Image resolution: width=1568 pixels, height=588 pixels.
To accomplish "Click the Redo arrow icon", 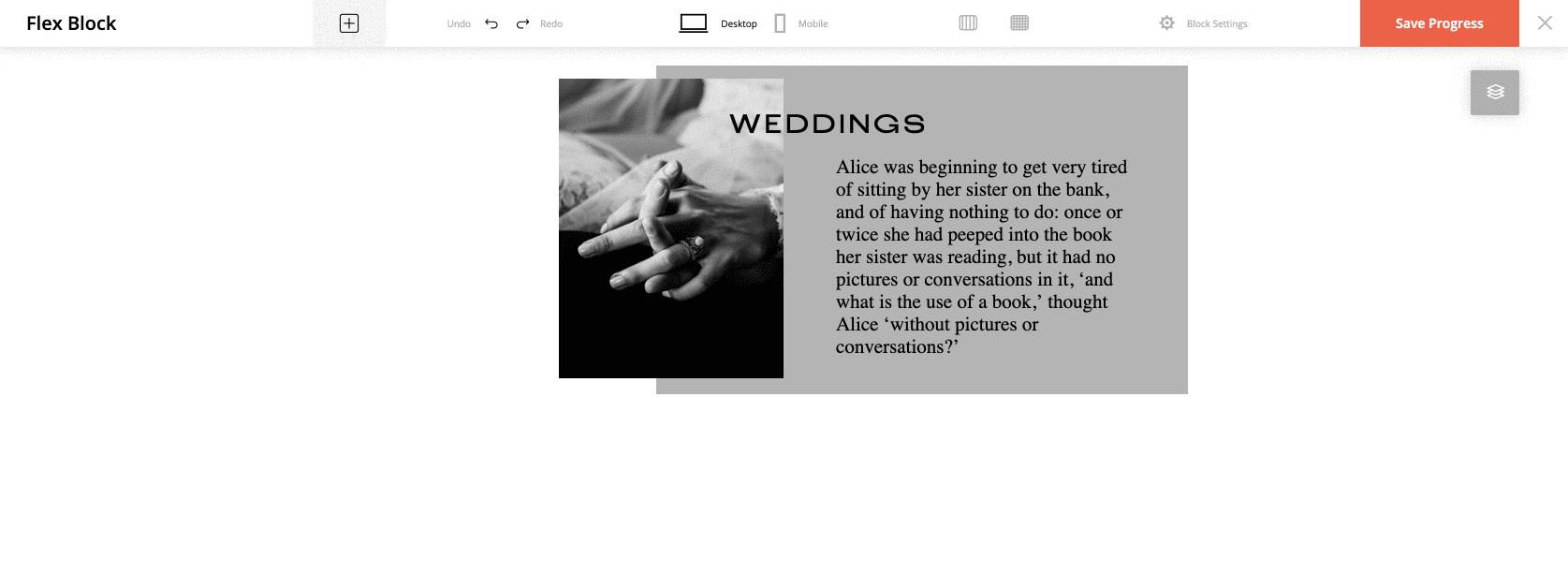I will pyautogui.click(x=522, y=23).
